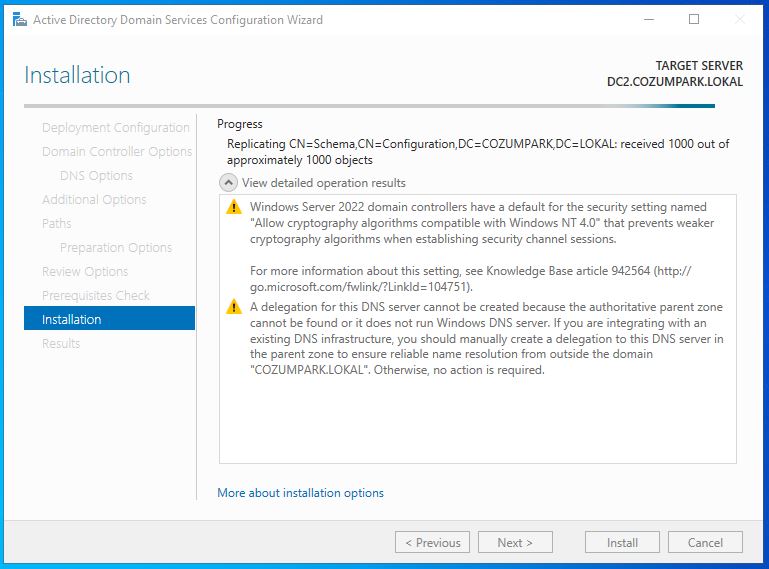Click the first yellow warning icon
Screen dimensions: 769x569
coord(234,208)
